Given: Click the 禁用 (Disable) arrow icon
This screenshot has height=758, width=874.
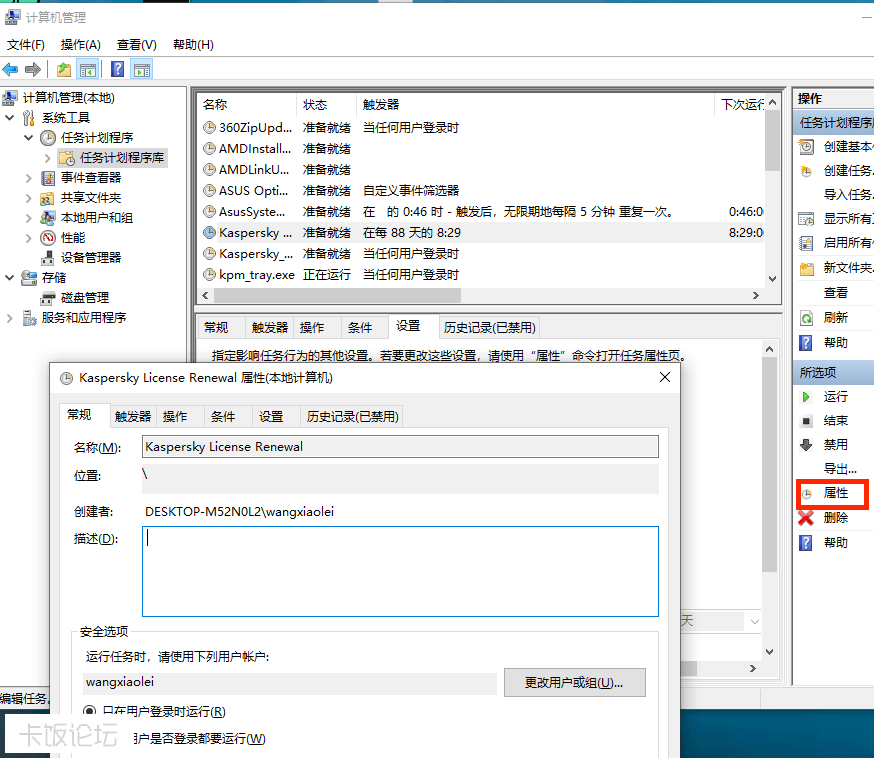Looking at the screenshot, I should point(807,445).
